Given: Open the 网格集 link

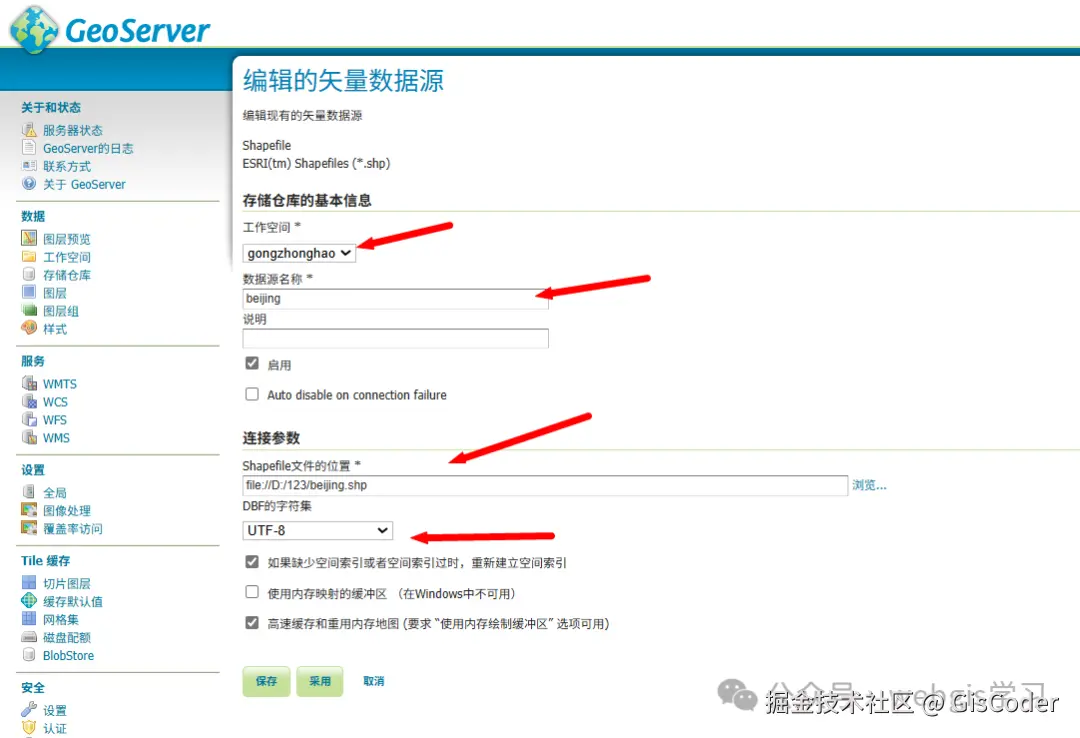Looking at the screenshot, I should click(61, 619).
